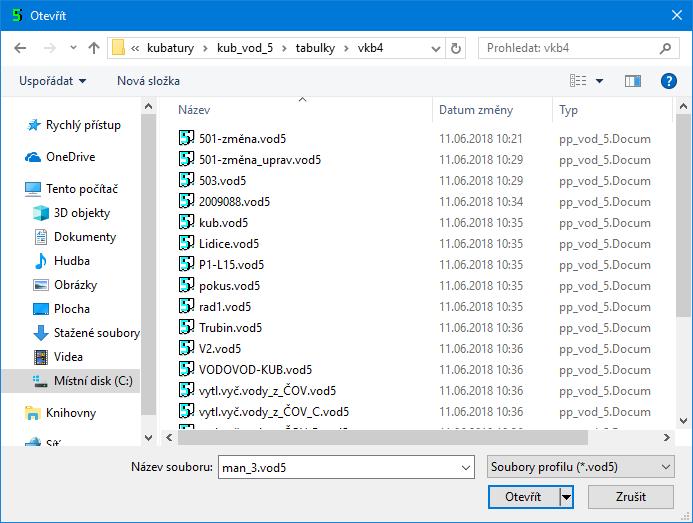Click horizontal scrollbar left arrow

(x=169, y=438)
